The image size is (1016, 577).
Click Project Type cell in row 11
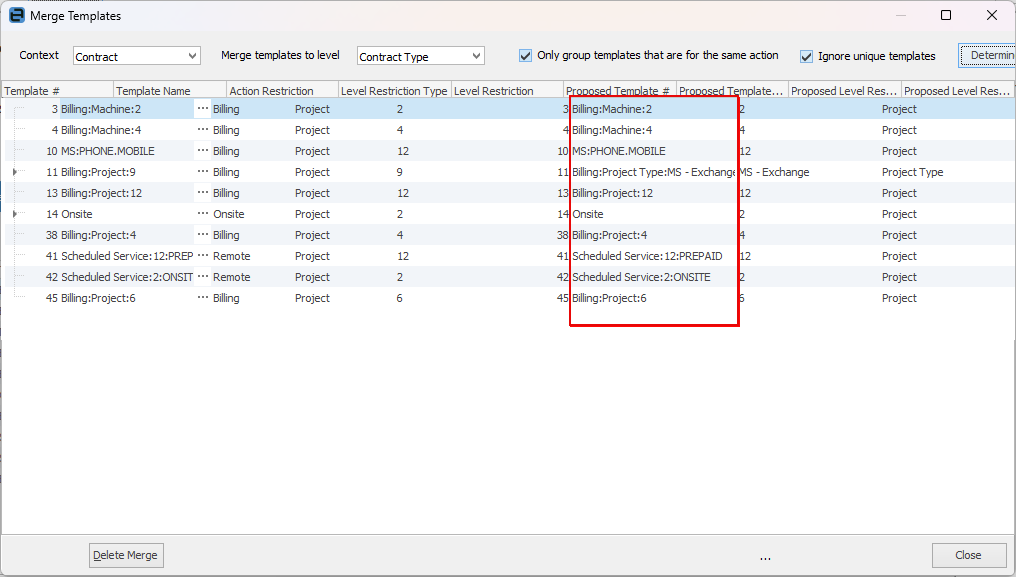click(x=912, y=172)
